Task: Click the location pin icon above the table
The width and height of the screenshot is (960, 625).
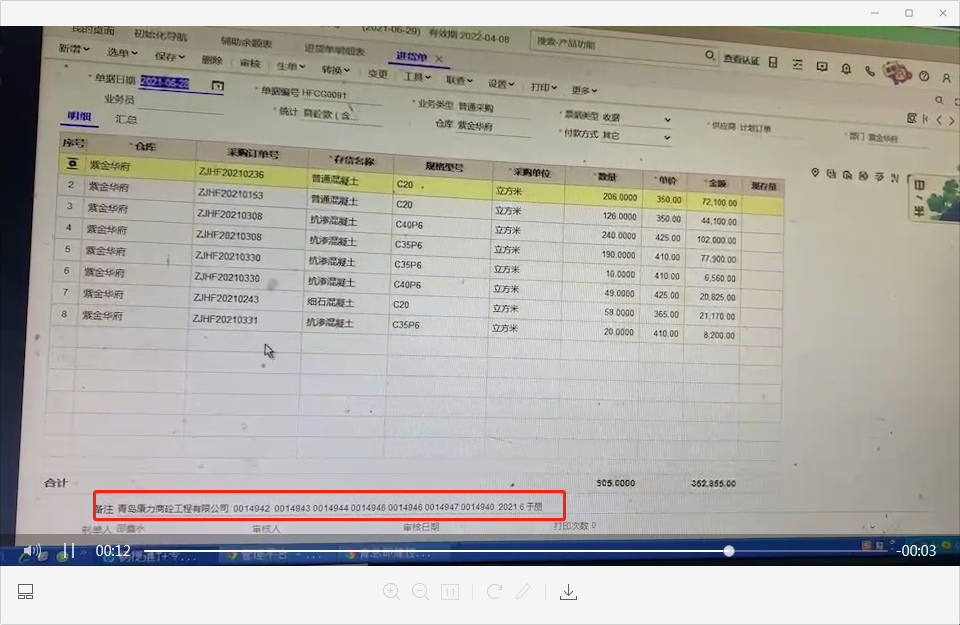Action: 815,173
